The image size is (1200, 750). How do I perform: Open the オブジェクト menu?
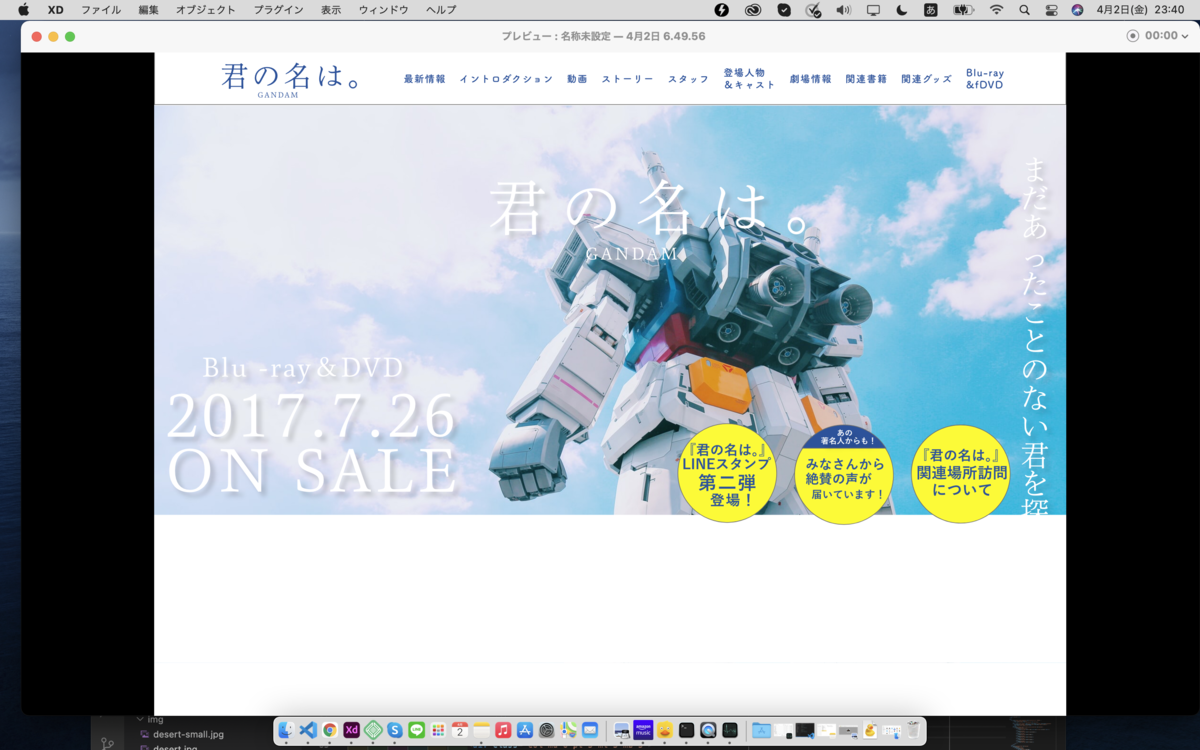[x=206, y=9]
